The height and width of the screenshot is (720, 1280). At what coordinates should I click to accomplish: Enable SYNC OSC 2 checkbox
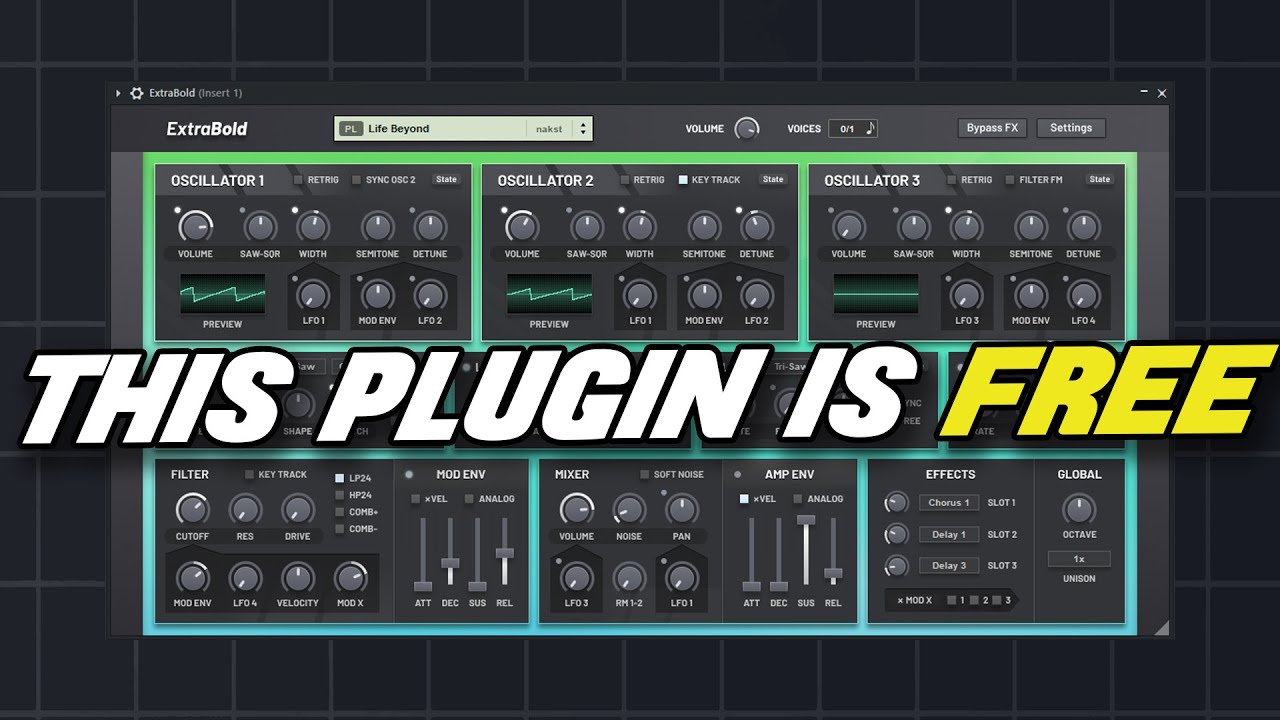pos(356,180)
